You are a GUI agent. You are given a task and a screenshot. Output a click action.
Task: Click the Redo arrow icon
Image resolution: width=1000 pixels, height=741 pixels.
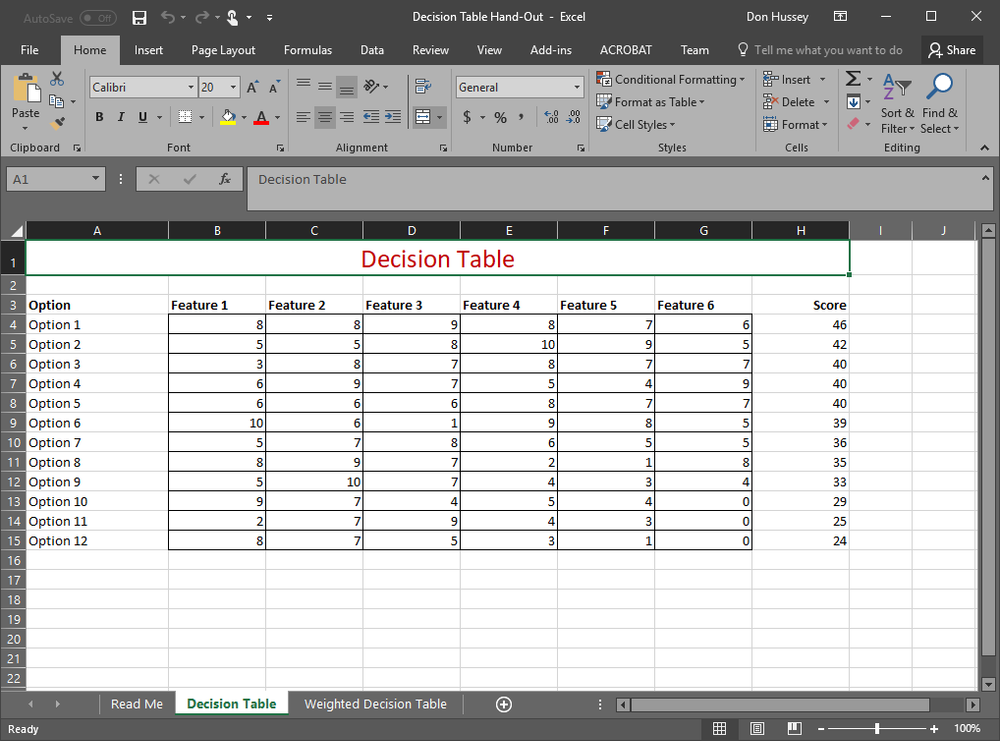[202, 17]
